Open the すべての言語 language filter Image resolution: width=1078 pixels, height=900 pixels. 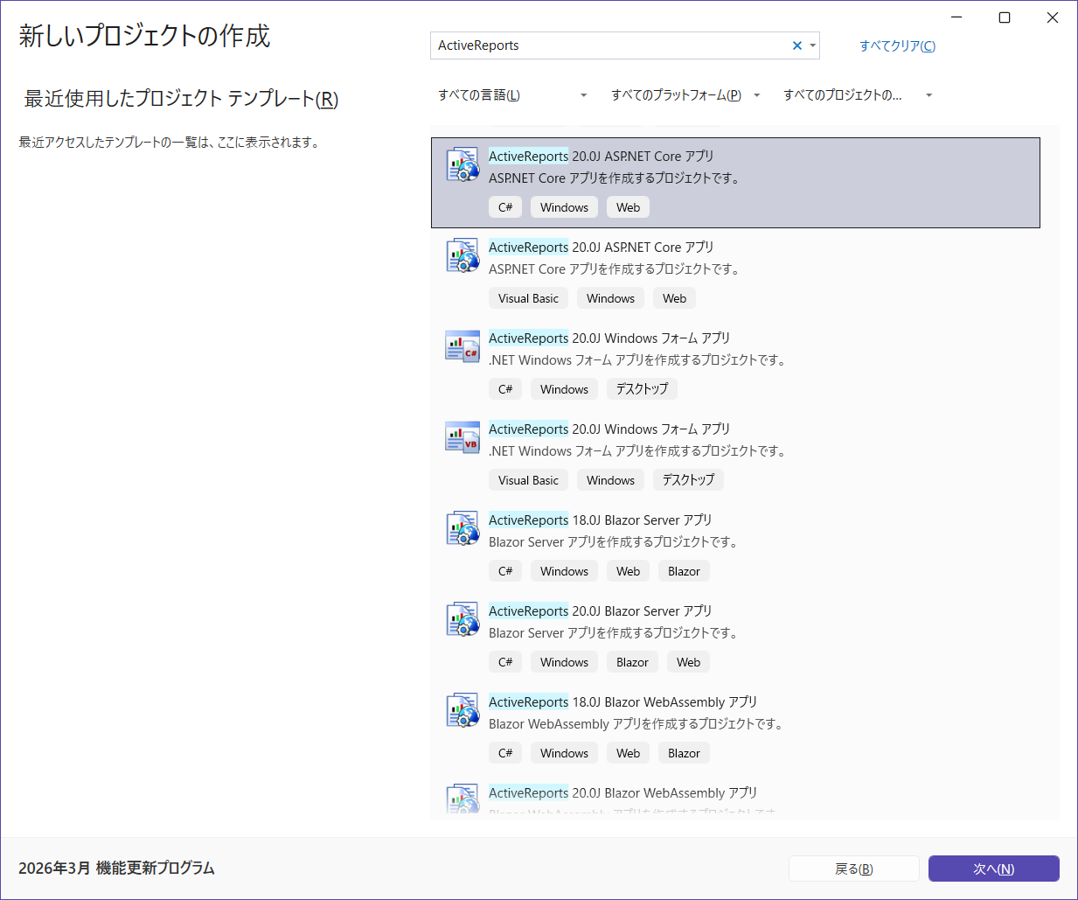pos(512,95)
